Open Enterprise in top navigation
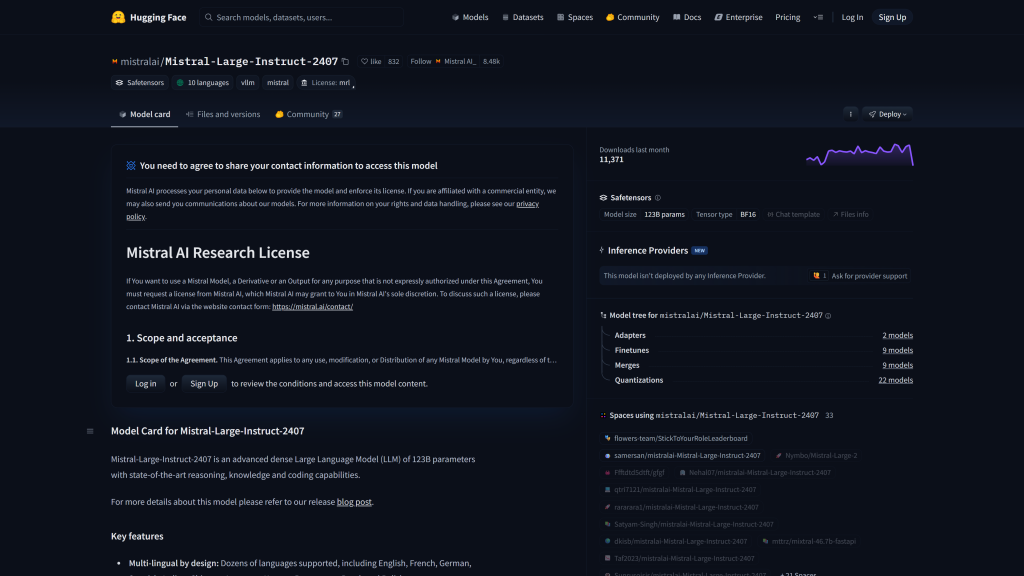The height and width of the screenshot is (576, 1024). [738, 17]
